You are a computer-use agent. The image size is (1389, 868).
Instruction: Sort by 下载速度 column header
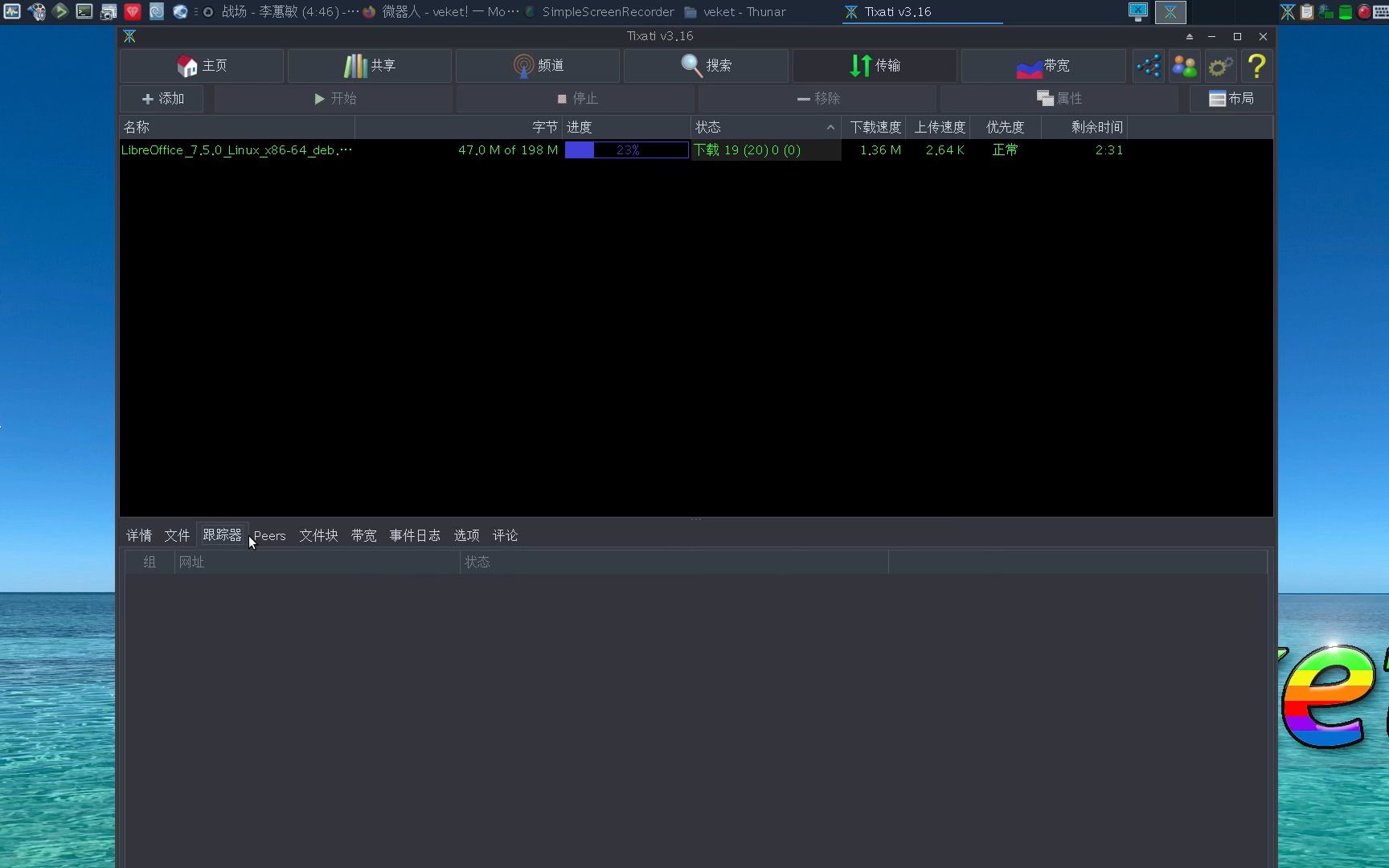coord(874,127)
